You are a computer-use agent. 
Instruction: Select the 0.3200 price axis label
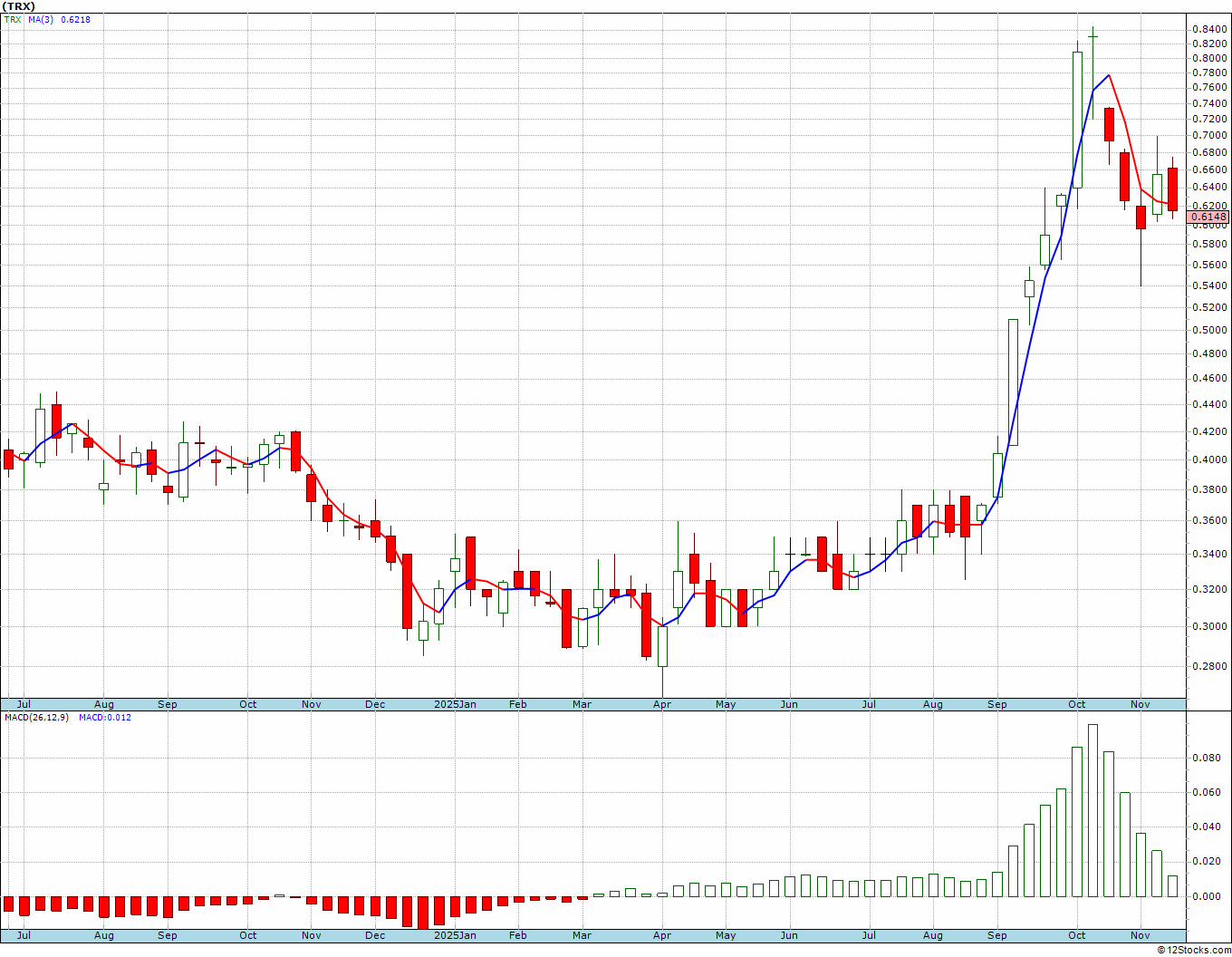point(1209,589)
